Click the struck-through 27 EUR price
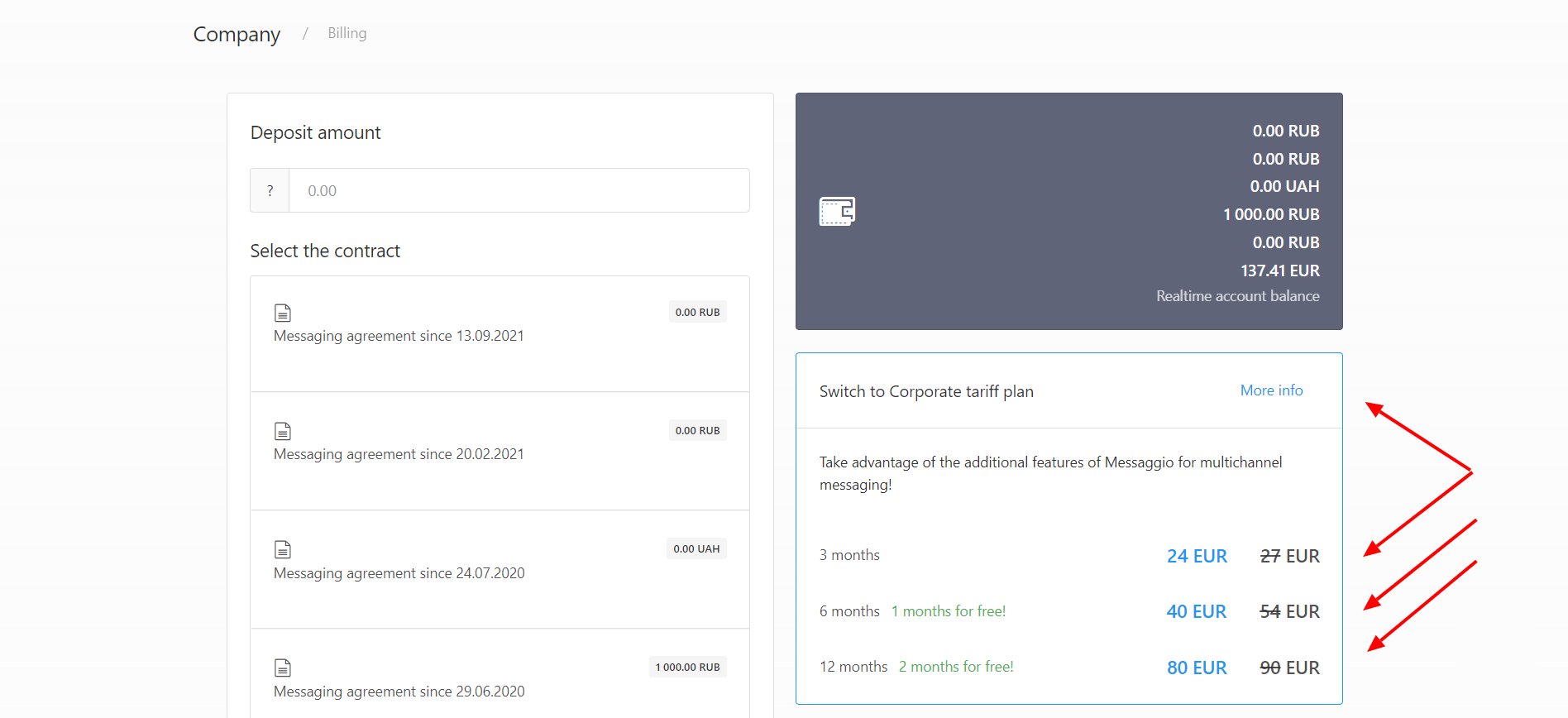1568x718 pixels. coord(1289,556)
